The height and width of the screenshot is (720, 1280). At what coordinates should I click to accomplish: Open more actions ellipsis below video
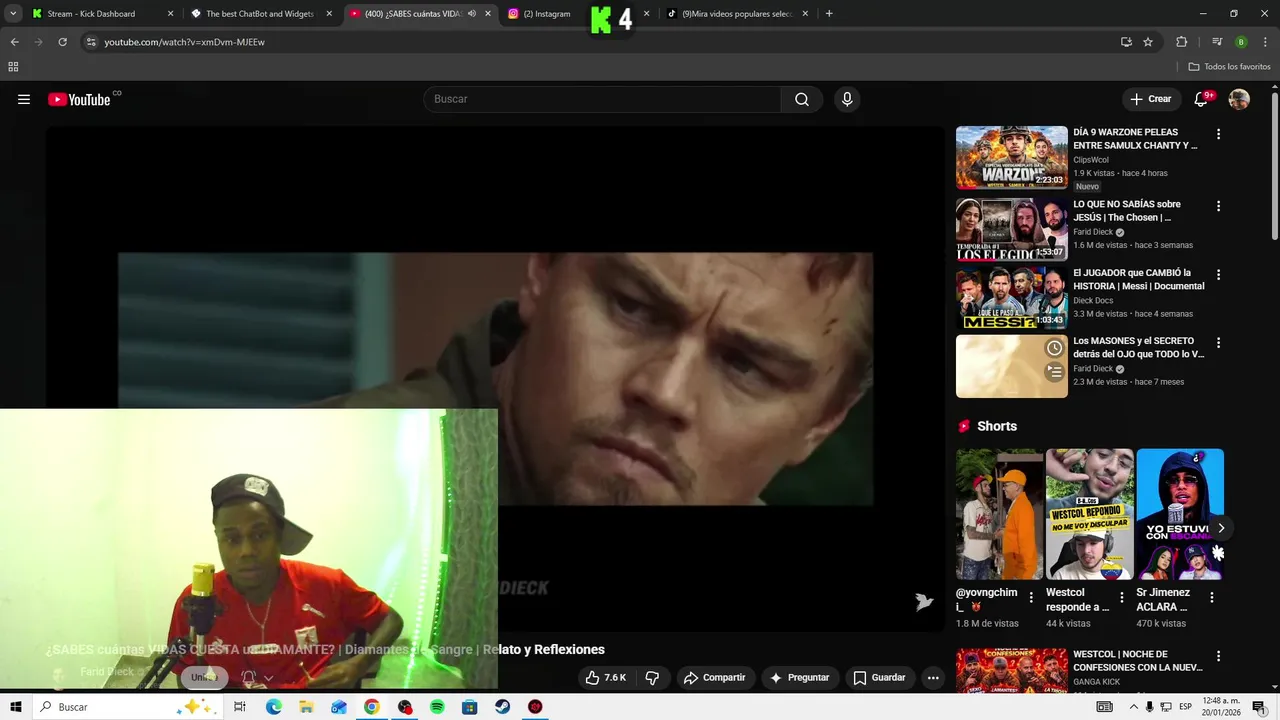pos(933,678)
